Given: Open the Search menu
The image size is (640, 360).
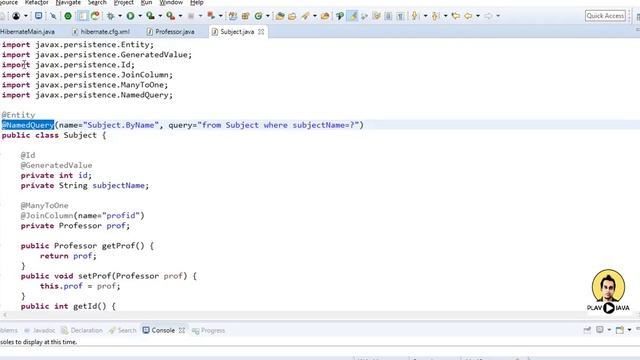Looking at the screenshot, I should (97, 2).
